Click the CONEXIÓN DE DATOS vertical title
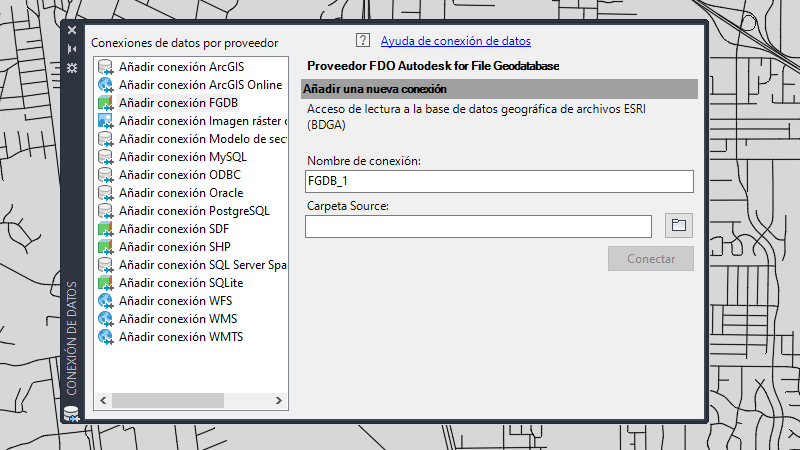Image resolution: width=800 pixels, height=450 pixels. (71, 338)
